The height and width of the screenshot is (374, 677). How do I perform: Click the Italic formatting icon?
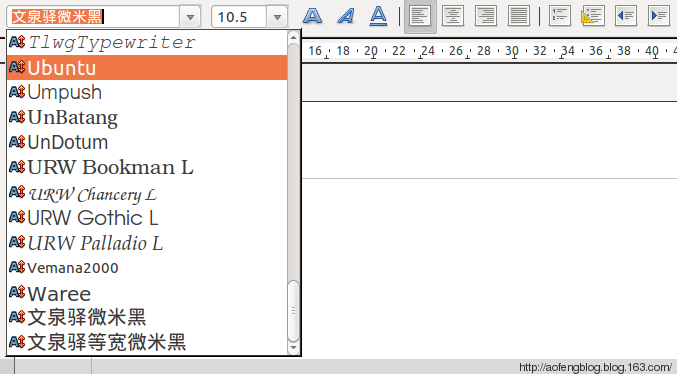pos(345,16)
